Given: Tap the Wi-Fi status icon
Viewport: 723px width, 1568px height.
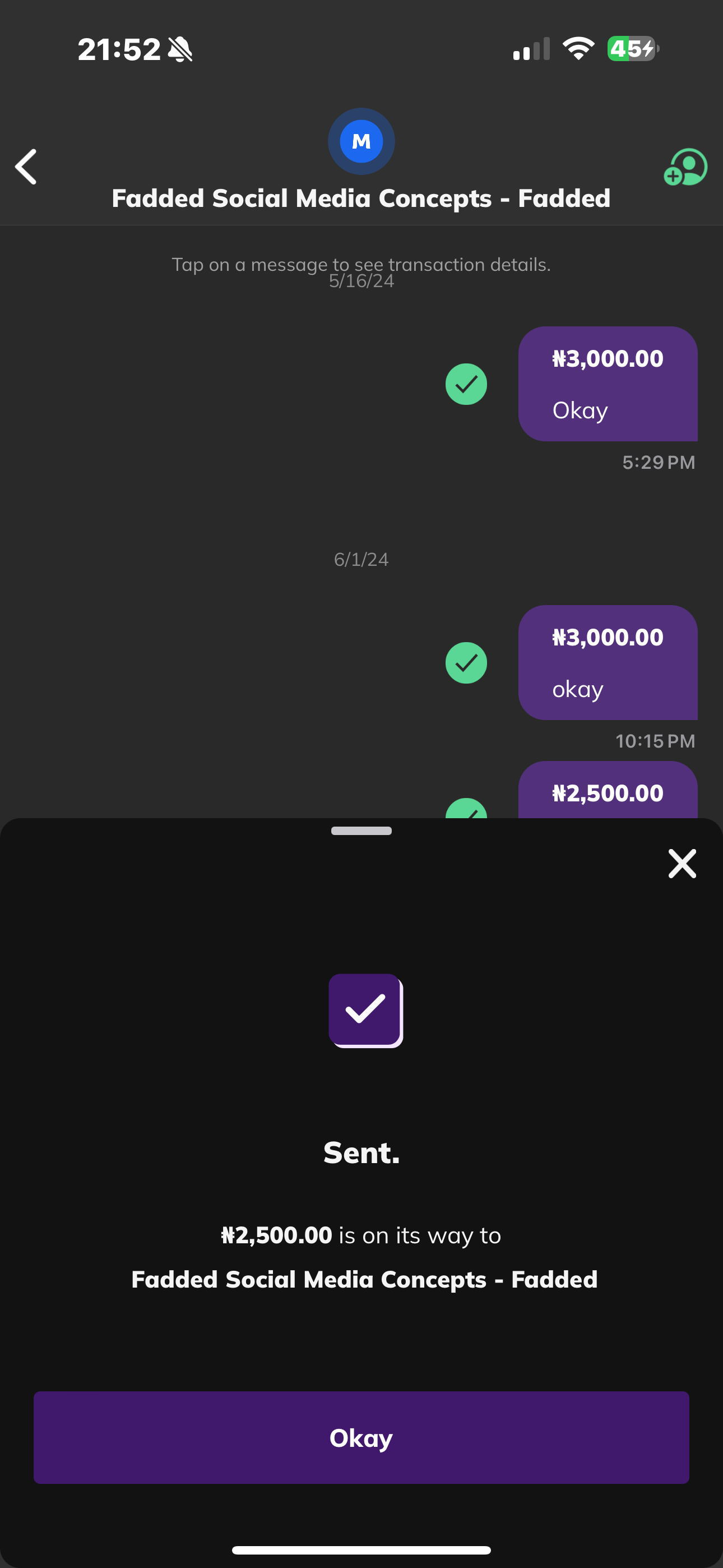Looking at the screenshot, I should [x=578, y=49].
